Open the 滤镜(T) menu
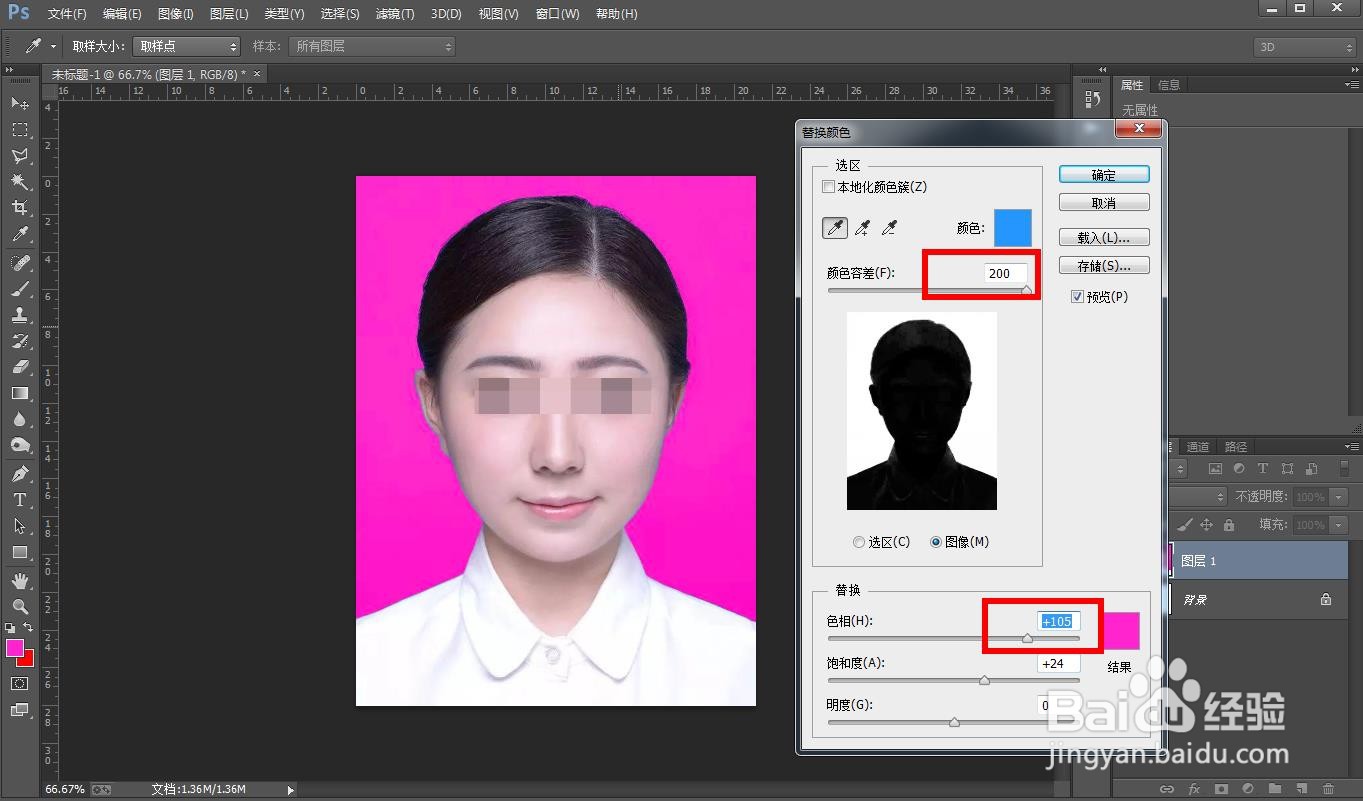Screen dimensions: 1363x801 click(394, 14)
